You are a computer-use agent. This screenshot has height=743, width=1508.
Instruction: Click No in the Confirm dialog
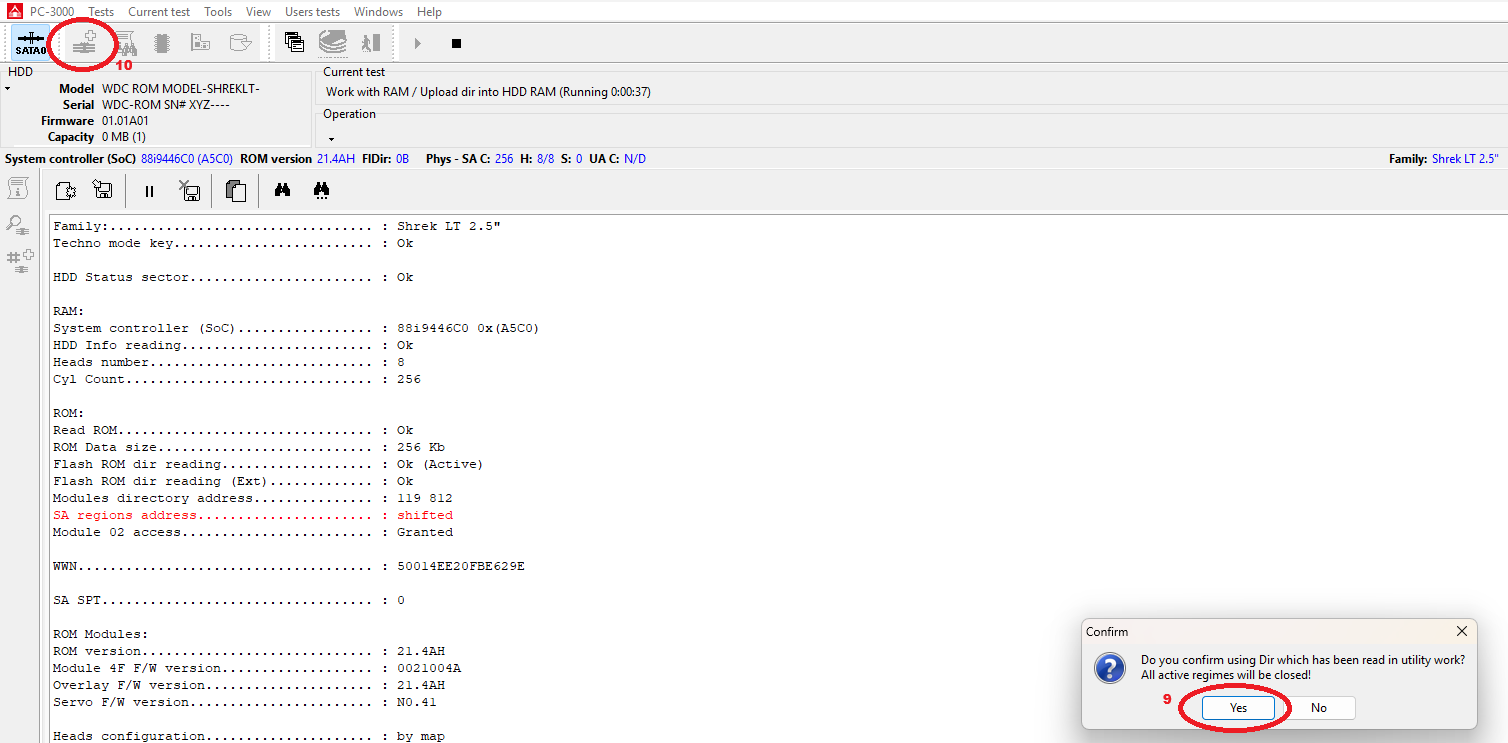tap(1318, 708)
